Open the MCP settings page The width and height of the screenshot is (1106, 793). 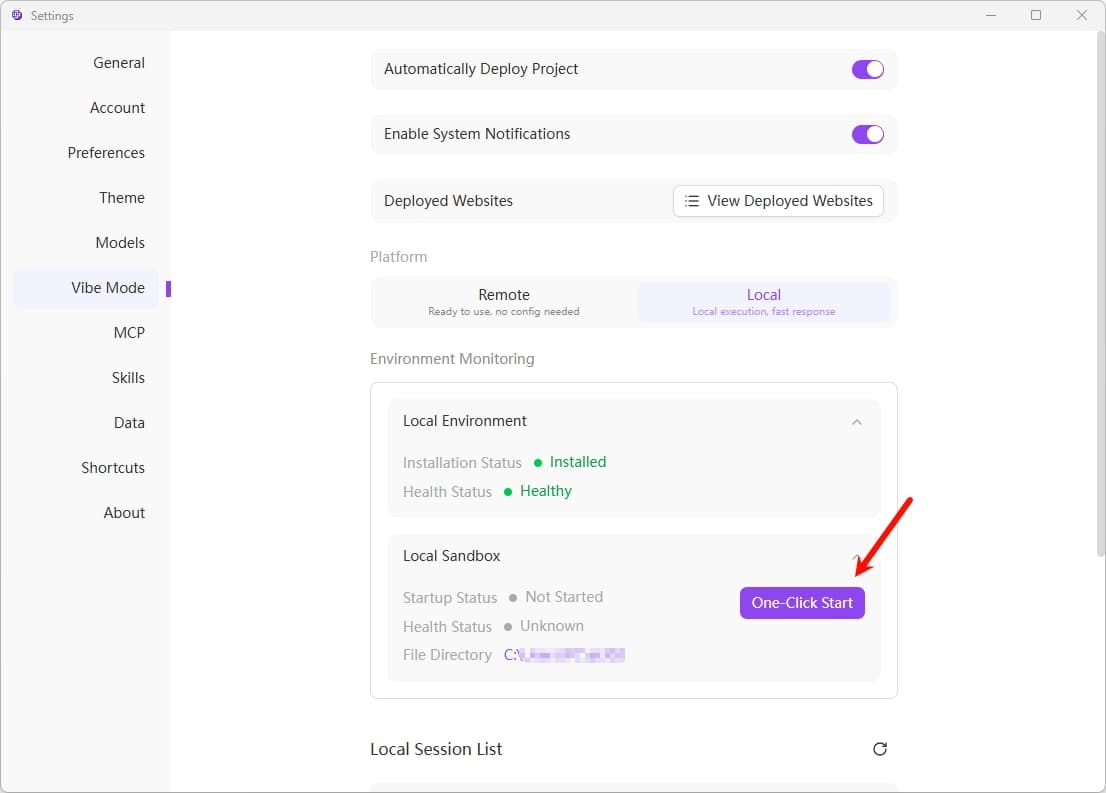pos(129,332)
